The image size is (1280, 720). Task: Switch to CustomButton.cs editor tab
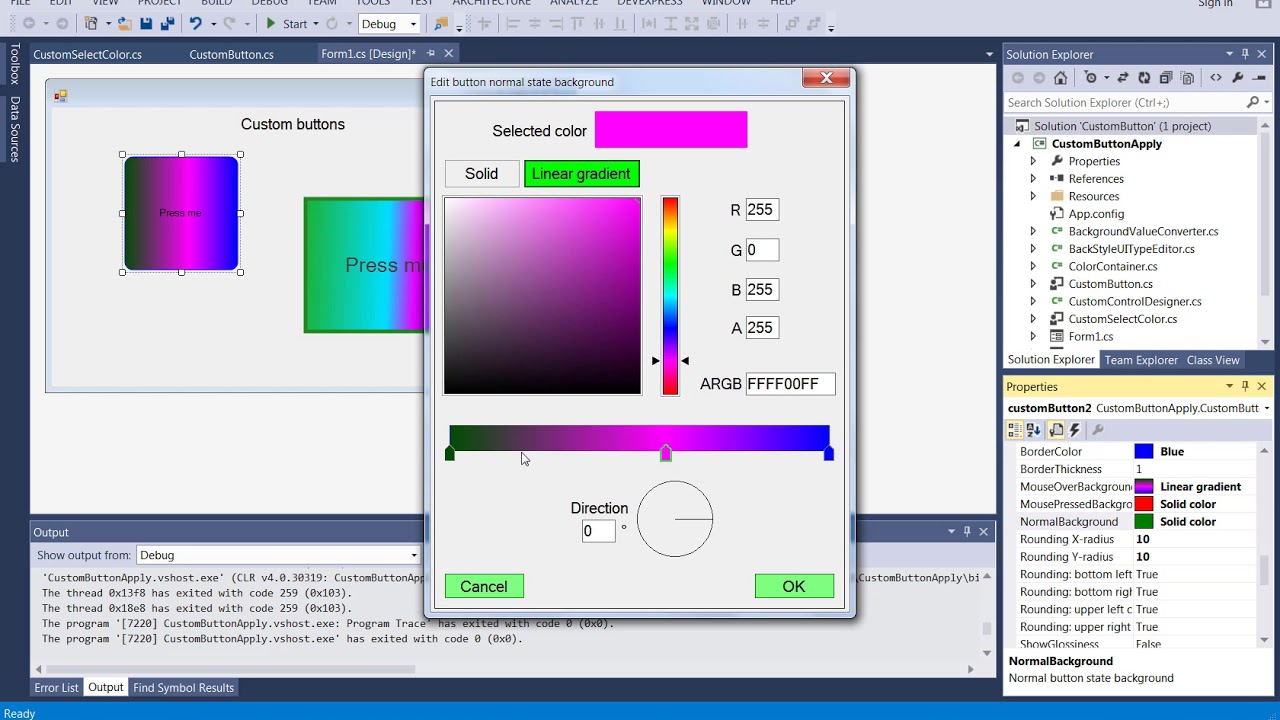pos(231,54)
